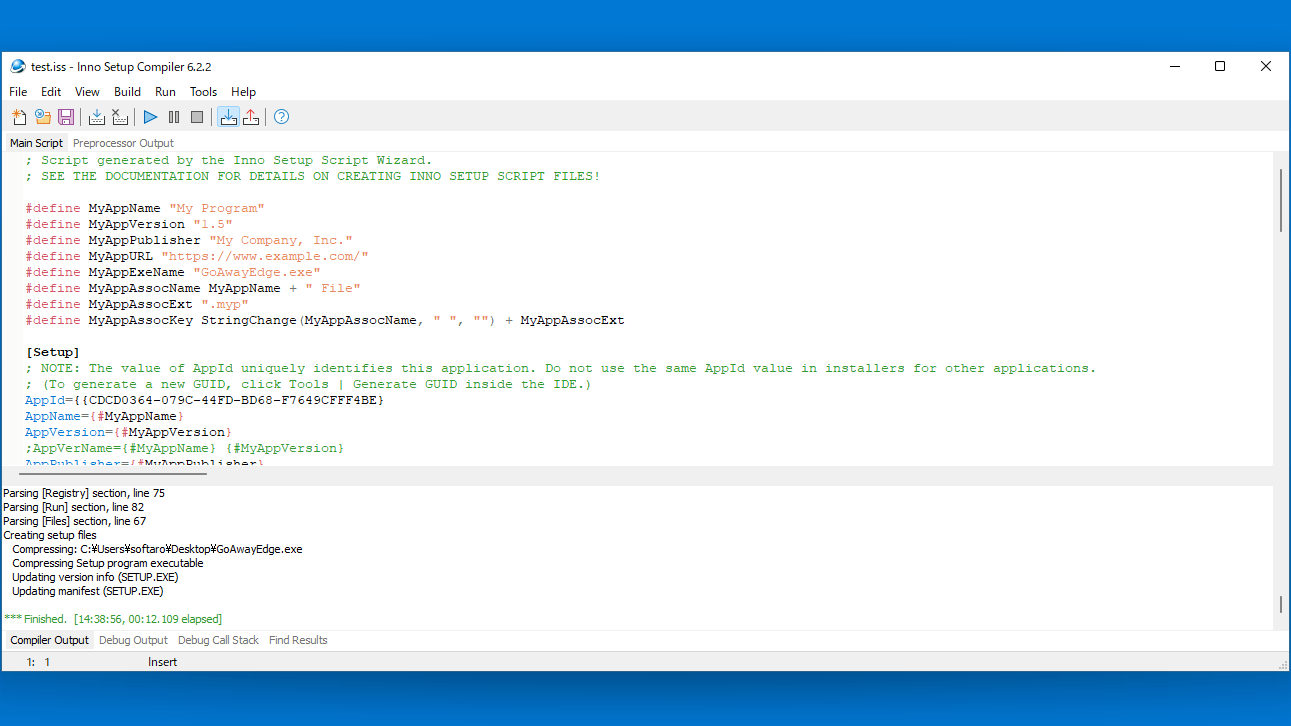This screenshot has width=1291, height=726.
Task: Click the "My Program" string value
Action: click(x=217, y=208)
